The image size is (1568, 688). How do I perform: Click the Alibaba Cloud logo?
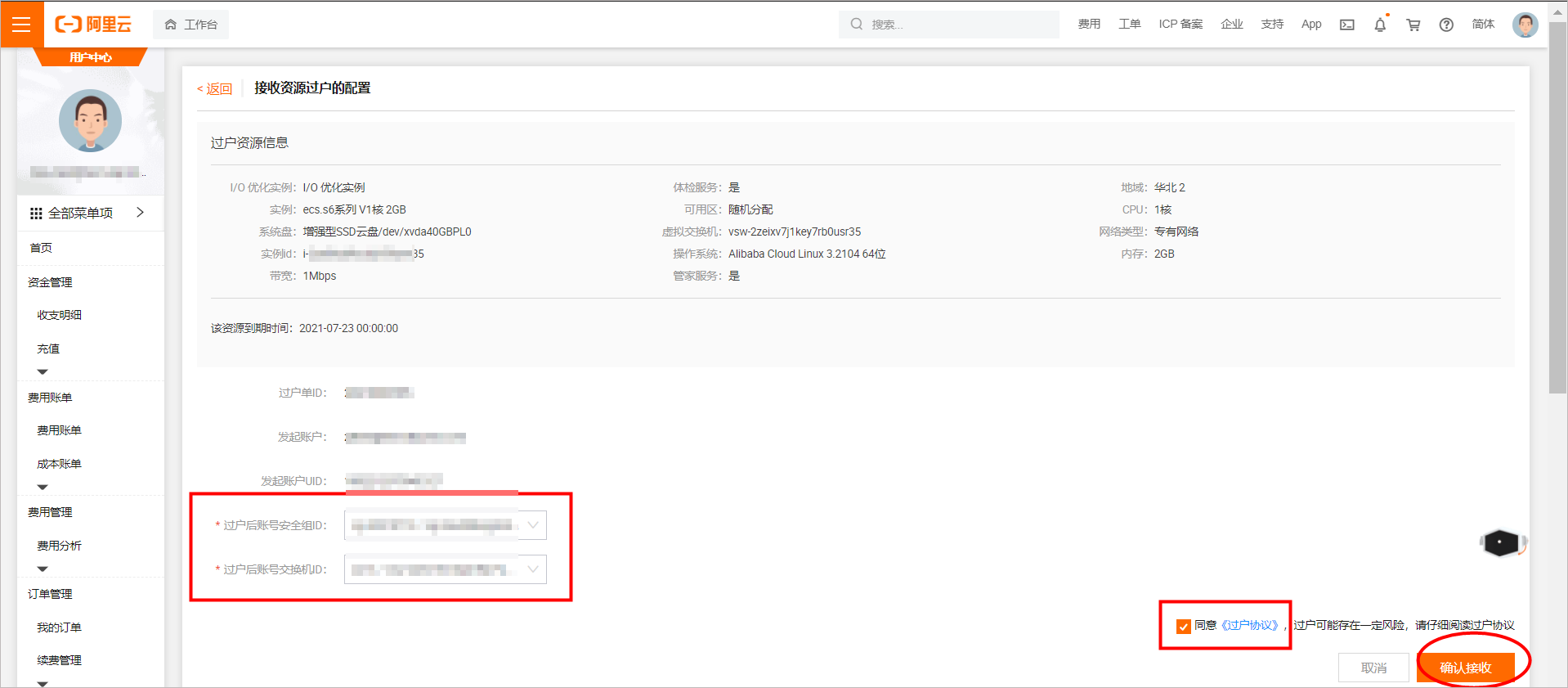(x=93, y=25)
